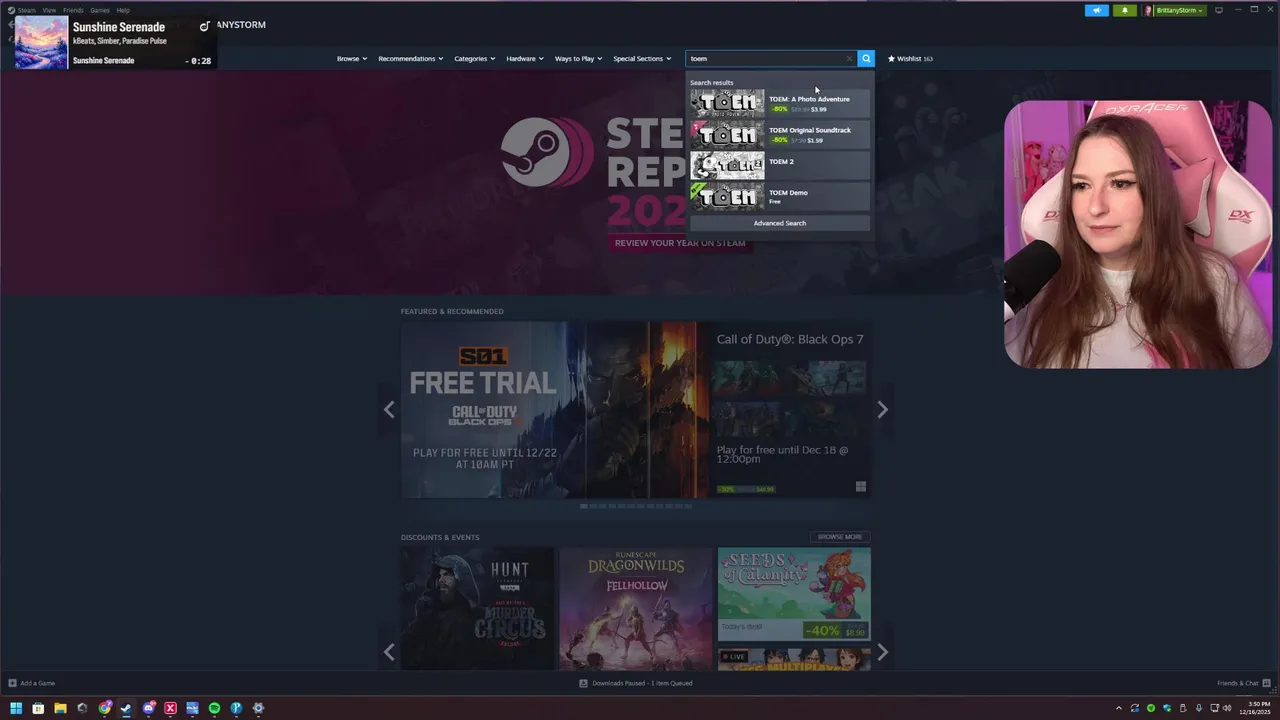This screenshot has height=720, width=1280.
Task: Go to next featured item arrow
Action: pyautogui.click(x=882, y=409)
